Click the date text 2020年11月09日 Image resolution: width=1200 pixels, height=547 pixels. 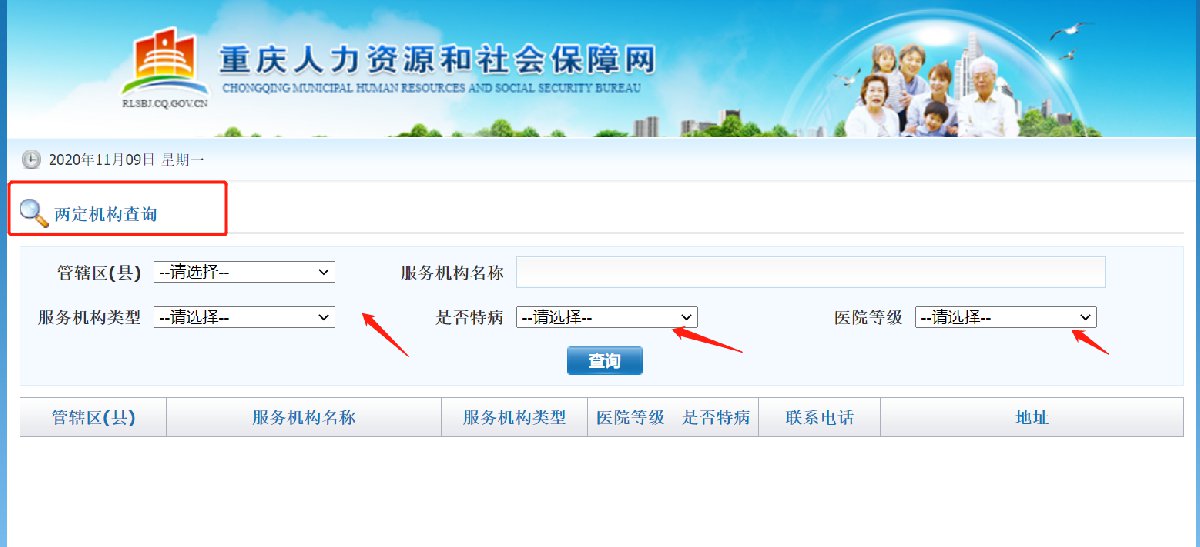click(102, 160)
